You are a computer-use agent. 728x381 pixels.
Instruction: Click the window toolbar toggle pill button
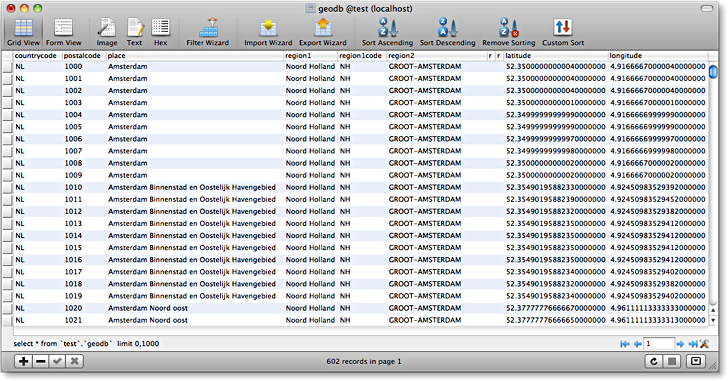pyautogui.click(x=707, y=8)
